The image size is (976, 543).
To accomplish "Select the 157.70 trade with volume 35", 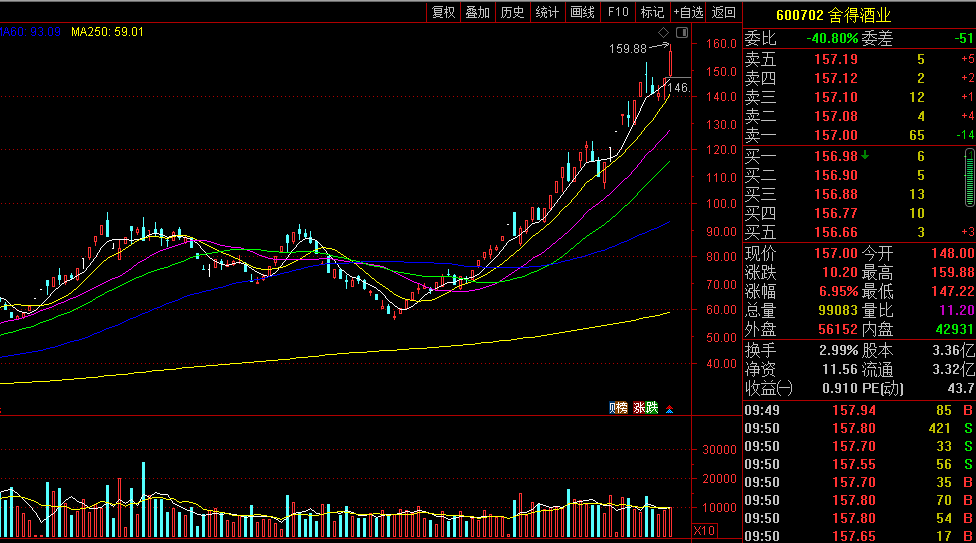I will (859, 483).
